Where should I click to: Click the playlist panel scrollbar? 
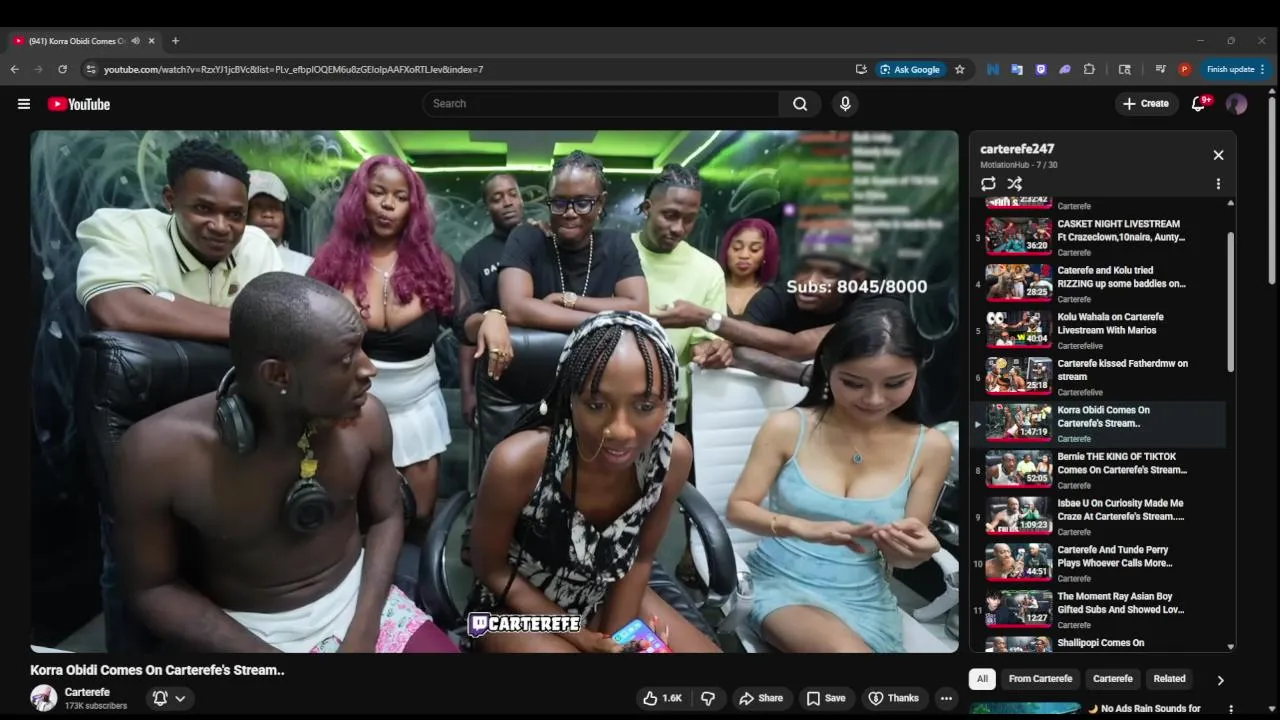(x=1230, y=302)
